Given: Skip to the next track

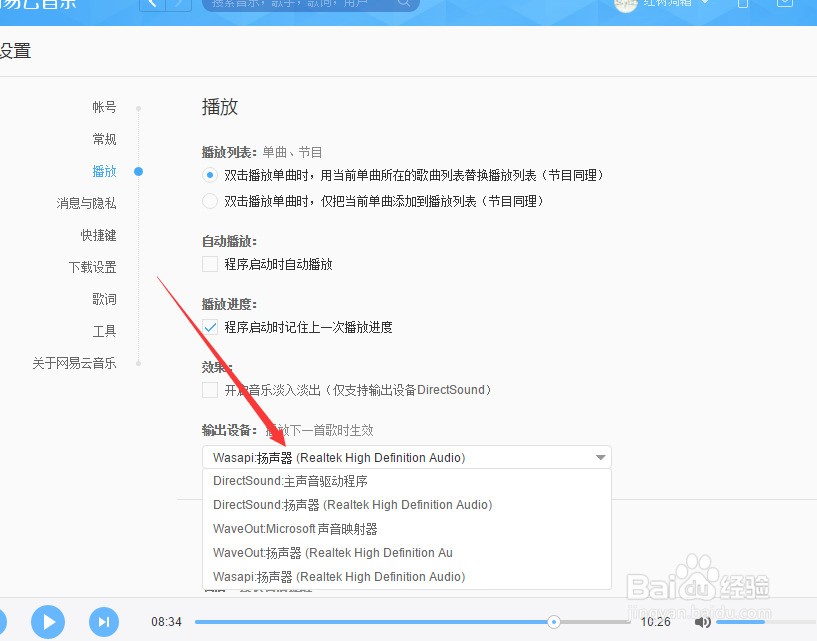Looking at the screenshot, I should point(104,622).
